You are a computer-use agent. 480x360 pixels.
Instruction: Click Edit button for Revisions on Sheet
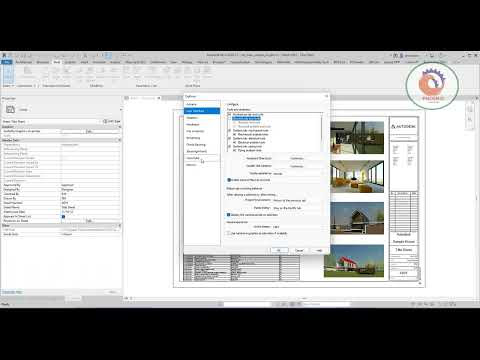(89, 221)
